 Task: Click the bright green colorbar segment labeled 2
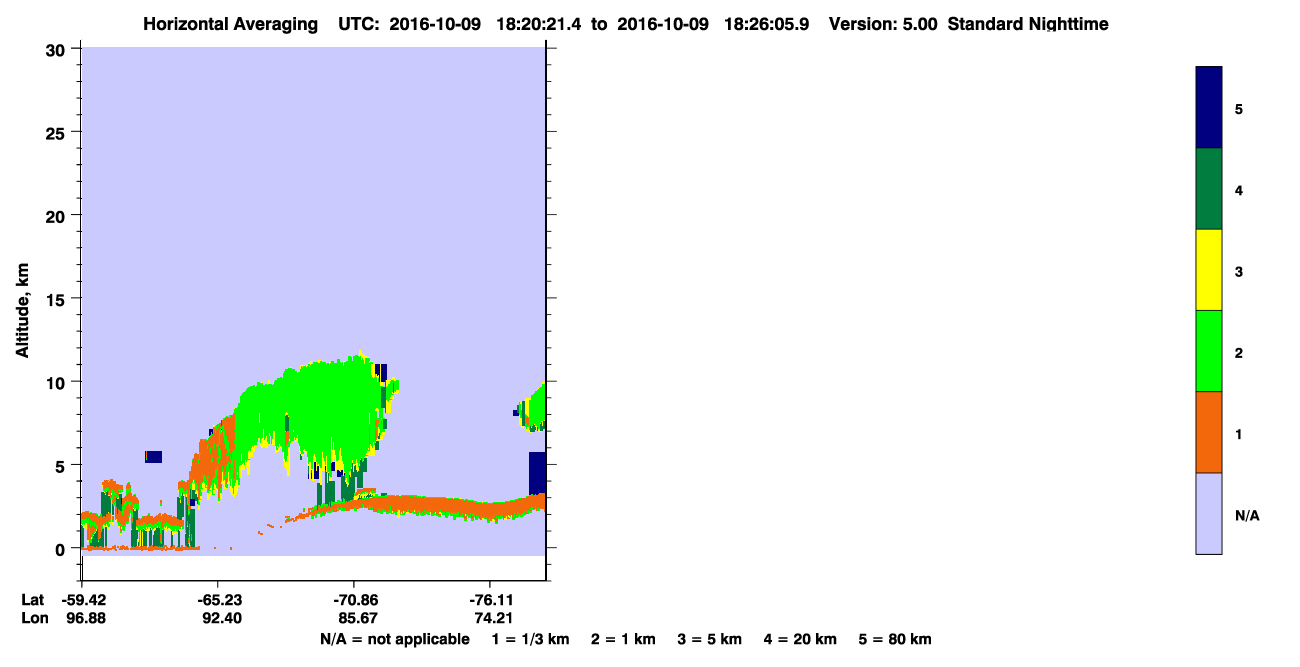pos(1208,351)
